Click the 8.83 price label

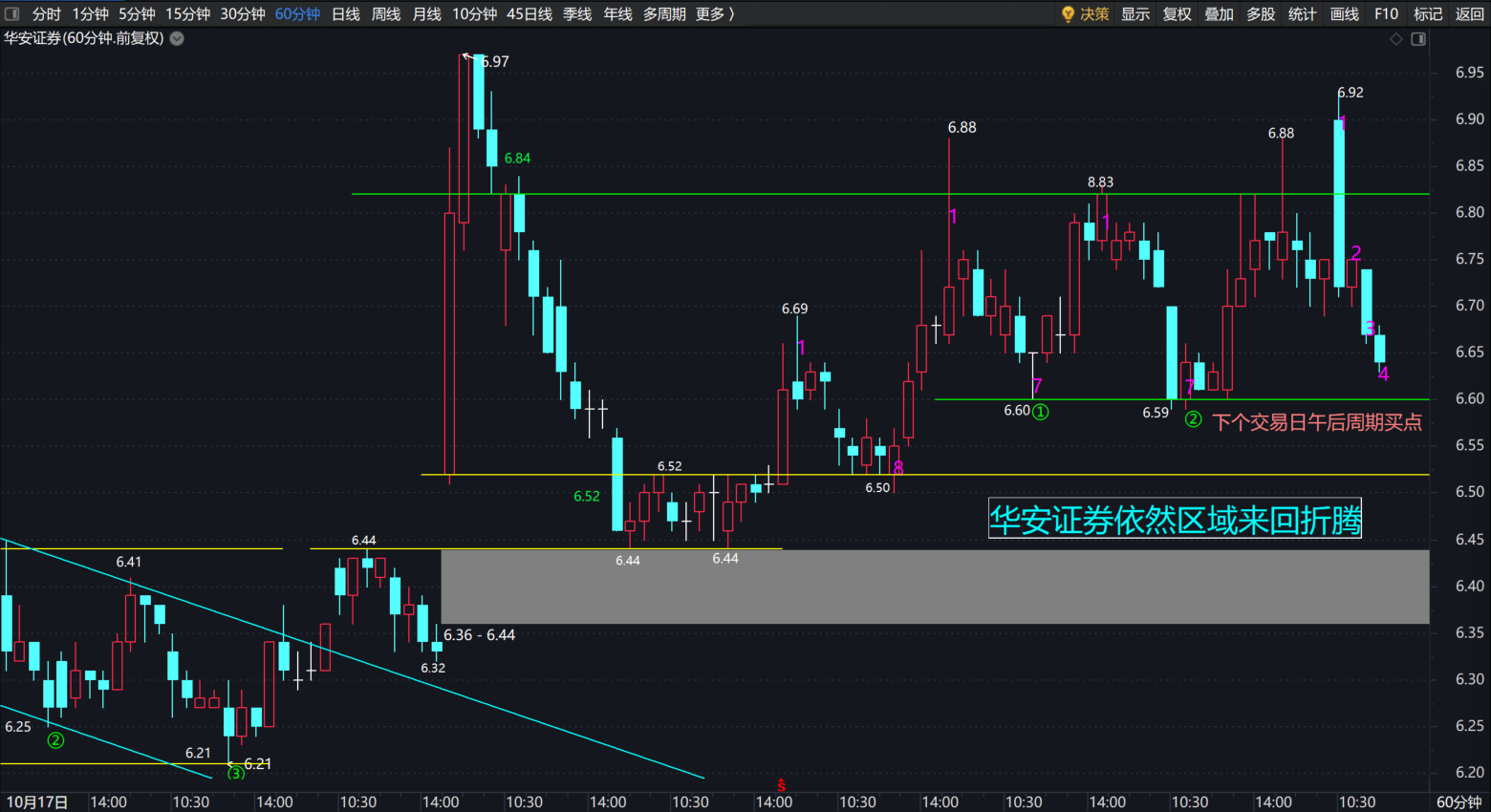[1100, 182]
